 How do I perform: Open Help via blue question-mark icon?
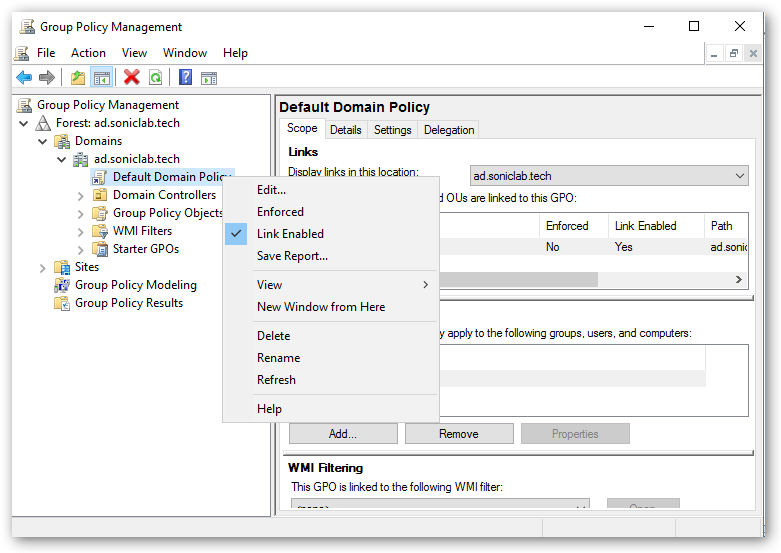(x=185, y=77)
